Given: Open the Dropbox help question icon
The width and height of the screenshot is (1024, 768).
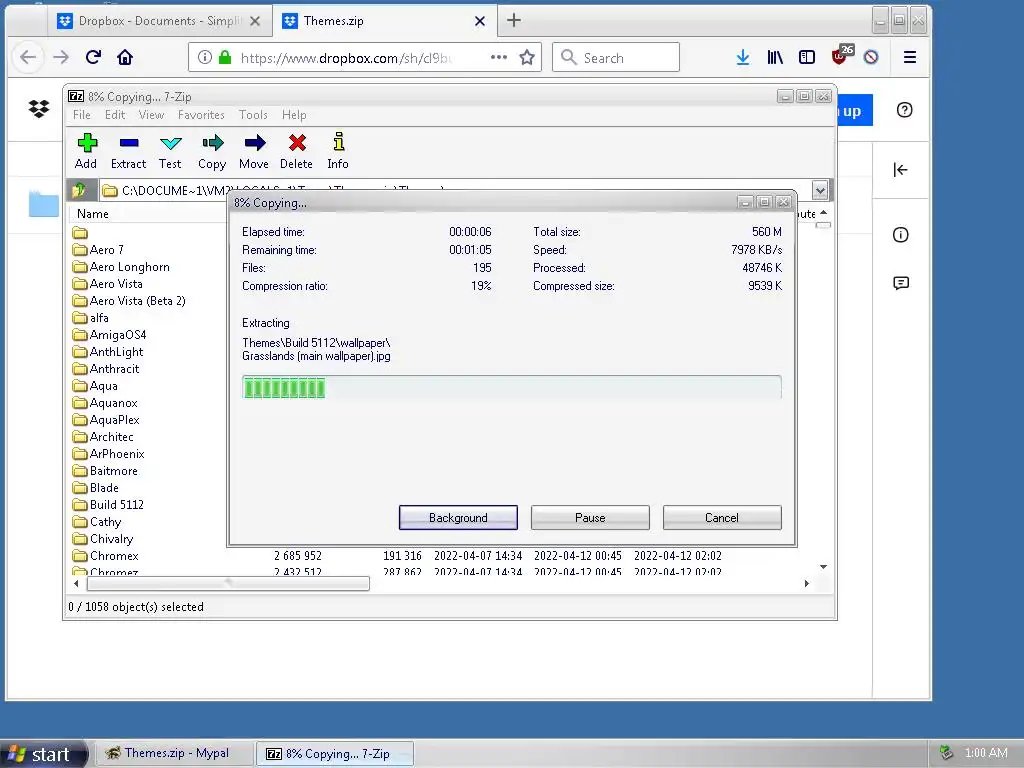Looking at the screenshot, I should 904,110.
